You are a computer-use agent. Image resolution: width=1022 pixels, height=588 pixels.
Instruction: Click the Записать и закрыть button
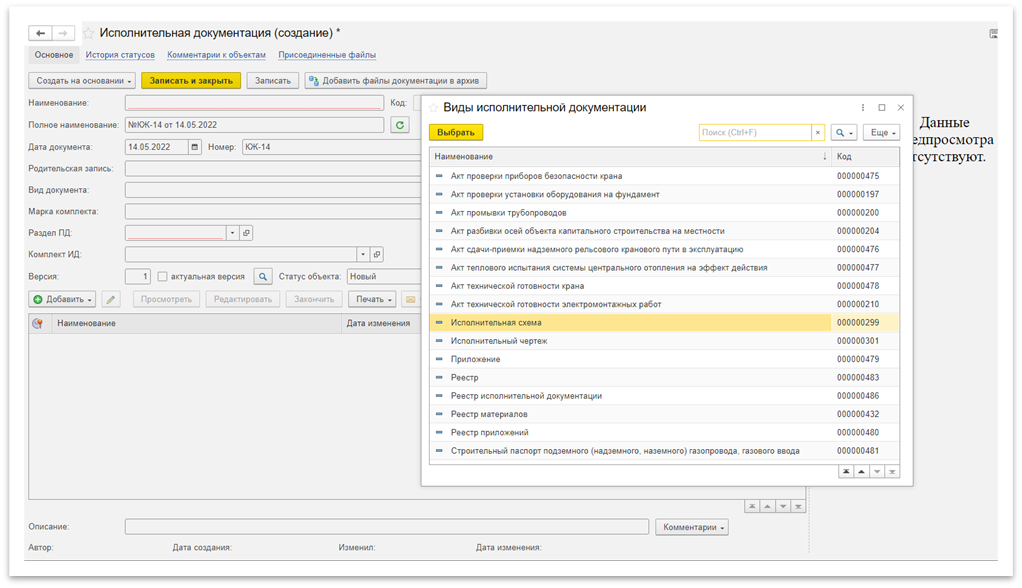[x=191, y=81]
